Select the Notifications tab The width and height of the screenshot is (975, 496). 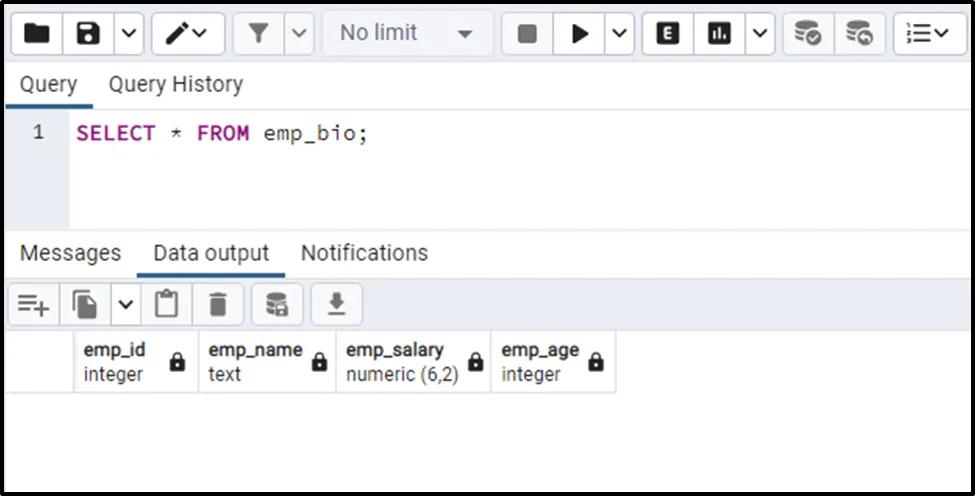[x=364, y=254]
